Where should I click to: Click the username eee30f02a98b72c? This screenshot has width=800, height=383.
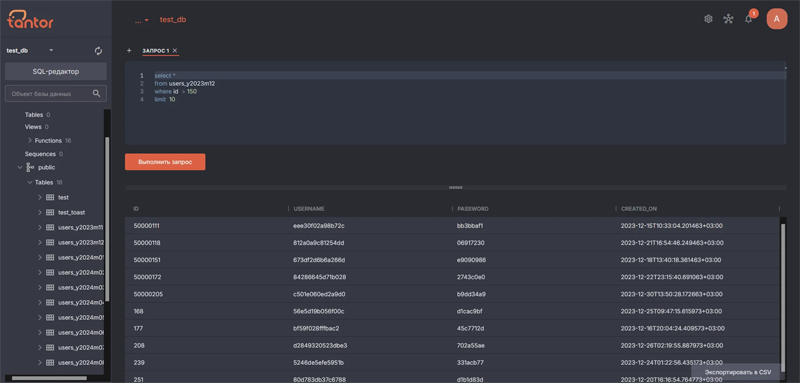point(319,225)
